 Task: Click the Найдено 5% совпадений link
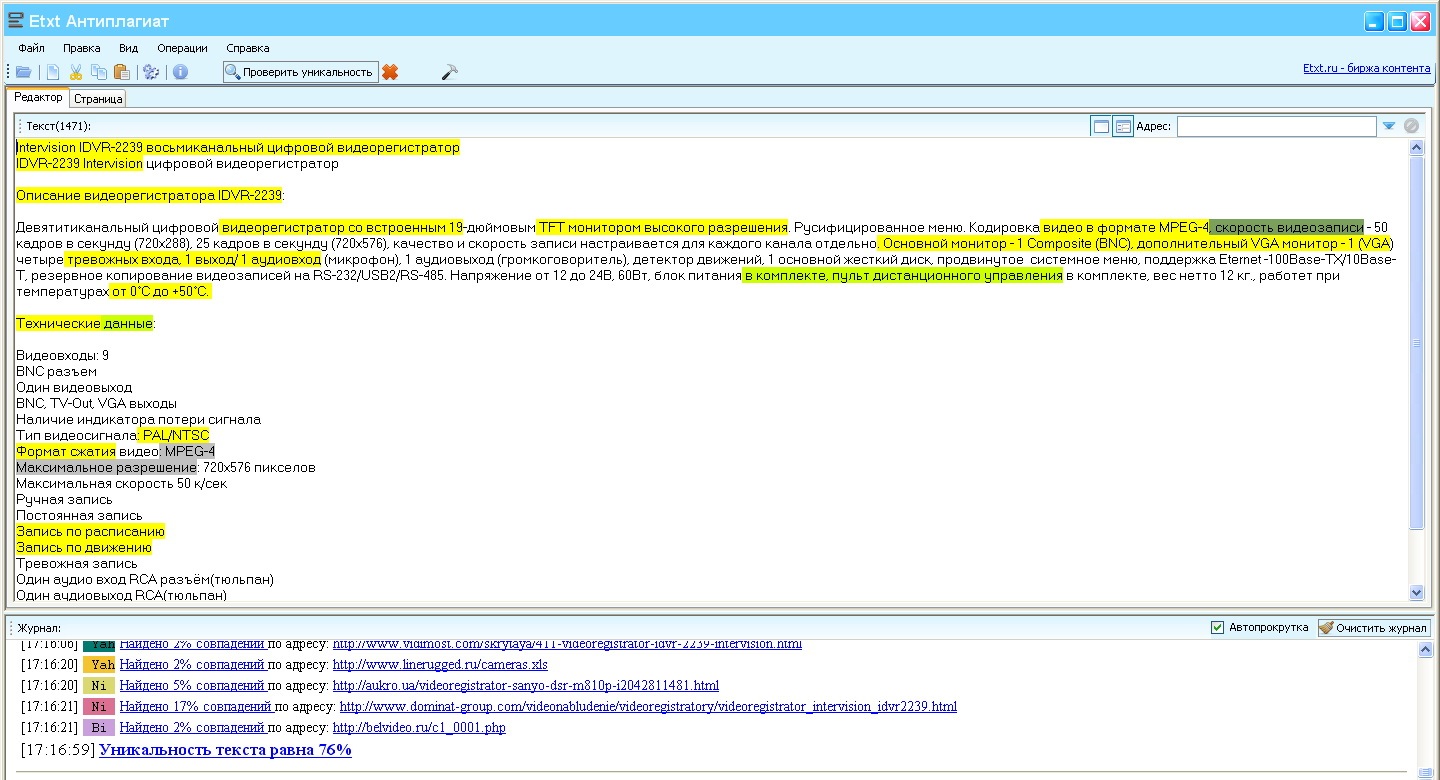click(x=192, y=686)
